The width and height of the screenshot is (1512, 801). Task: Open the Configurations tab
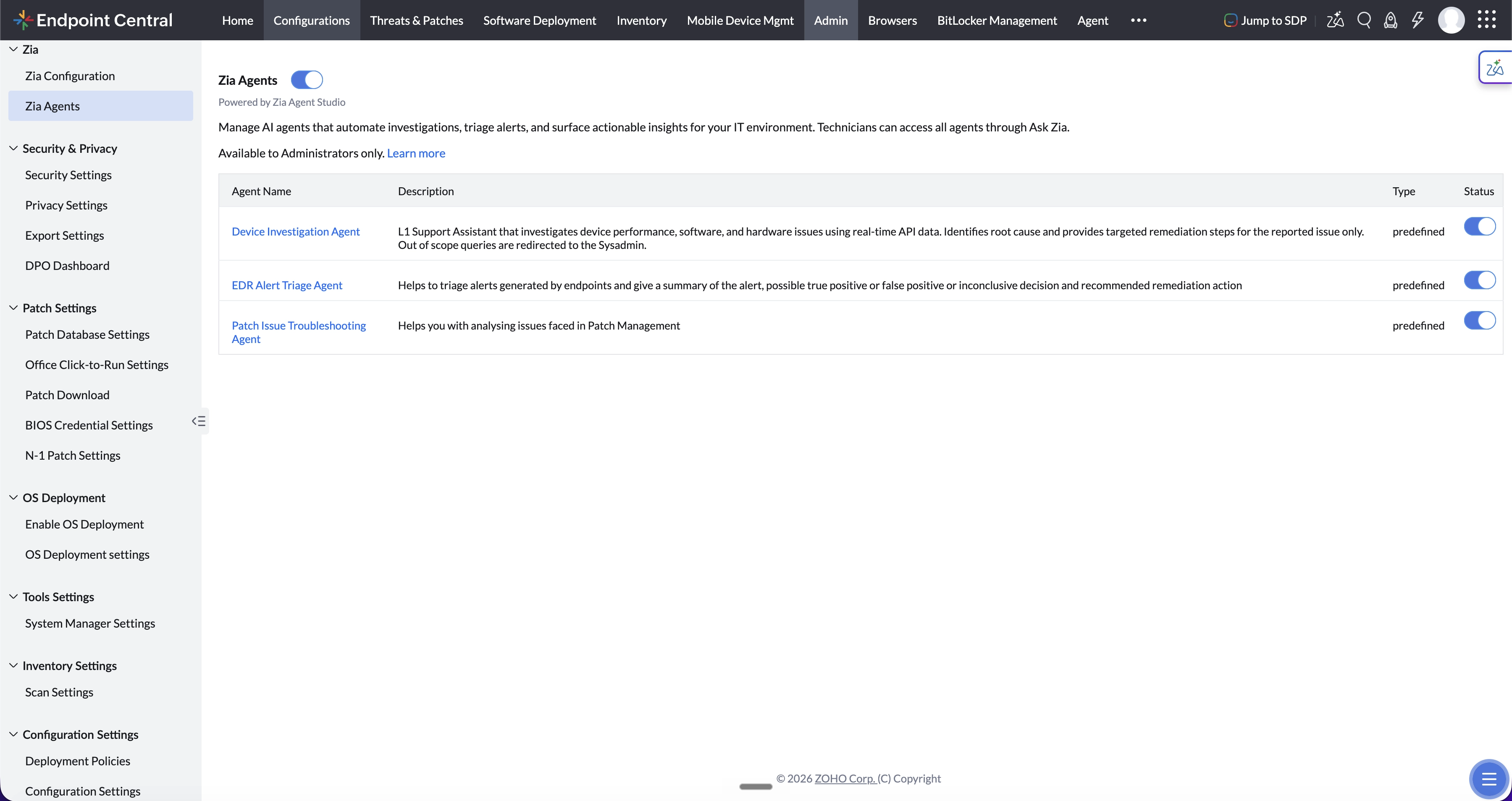[x=311, y=20]
